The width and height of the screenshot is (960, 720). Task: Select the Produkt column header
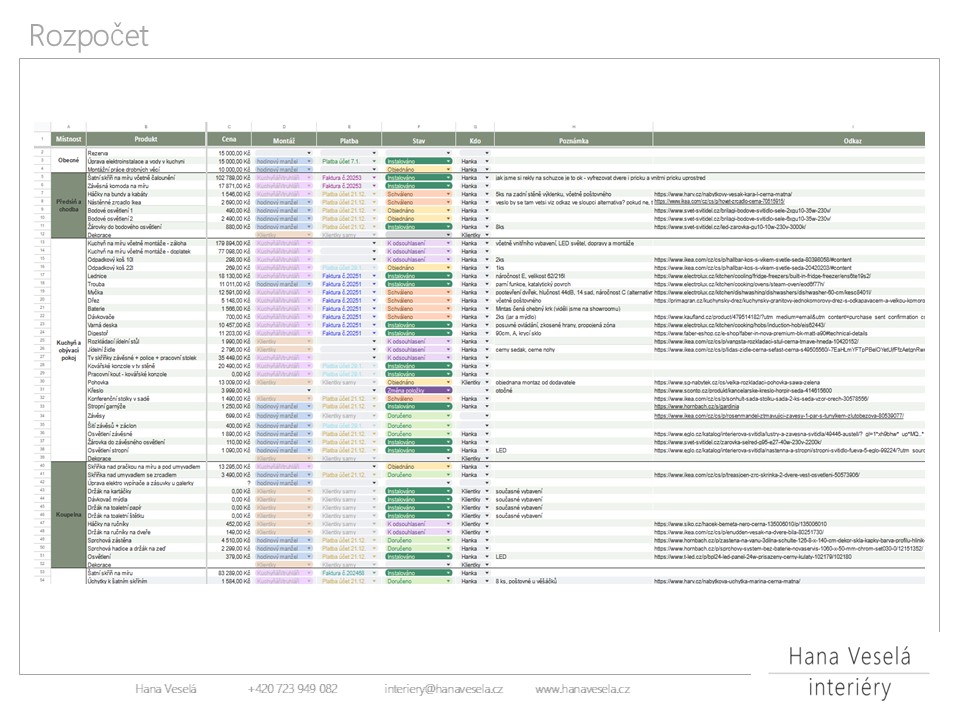pos(147,139)
